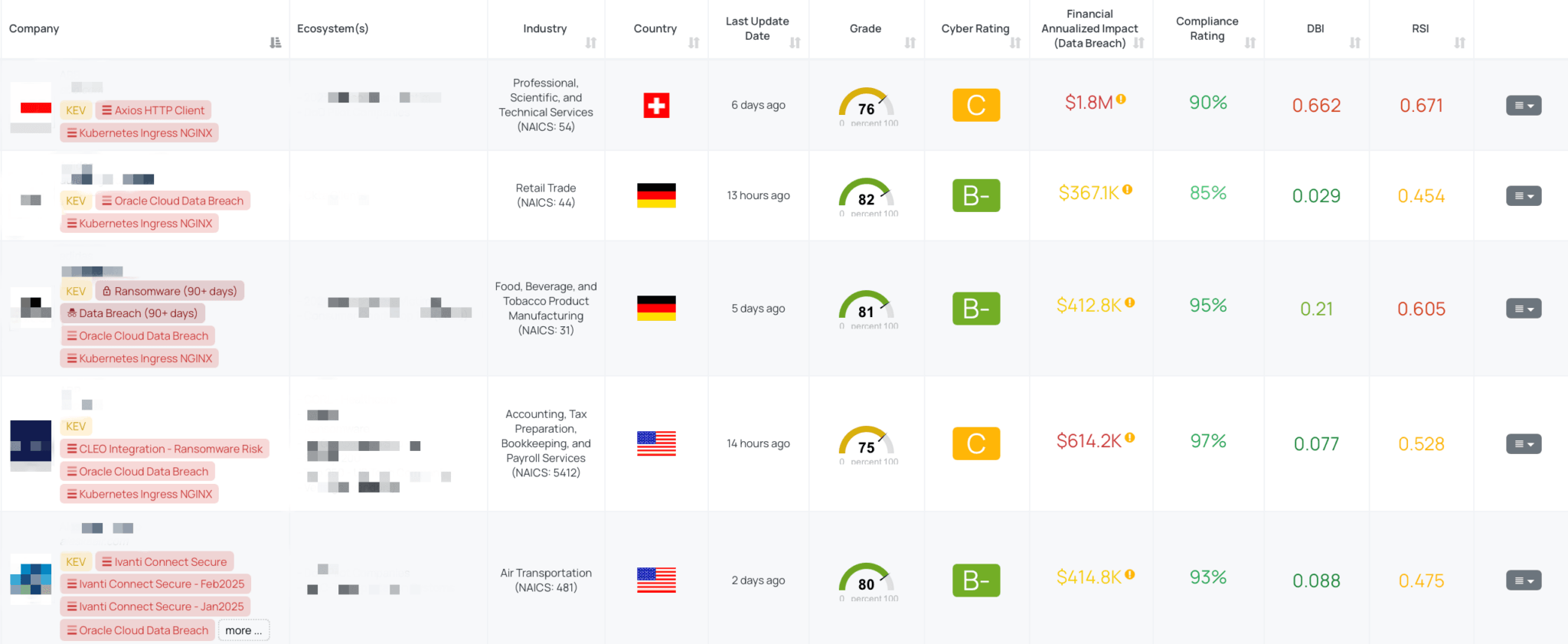Click the orange C cyber rating badge in first row
Image resolution: width=1568 pixels, height=644 pixels.
pyautogui.click(x=976, y=106)
